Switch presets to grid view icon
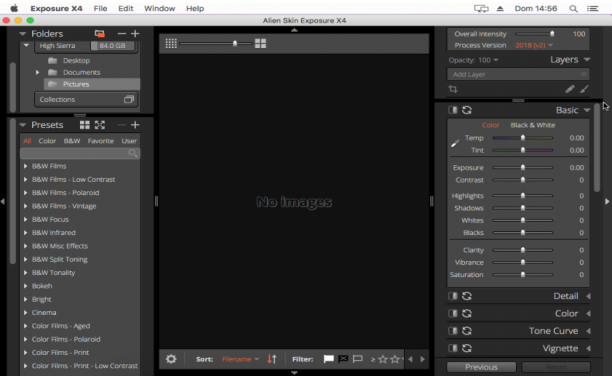612x376 pixels. 84,125
